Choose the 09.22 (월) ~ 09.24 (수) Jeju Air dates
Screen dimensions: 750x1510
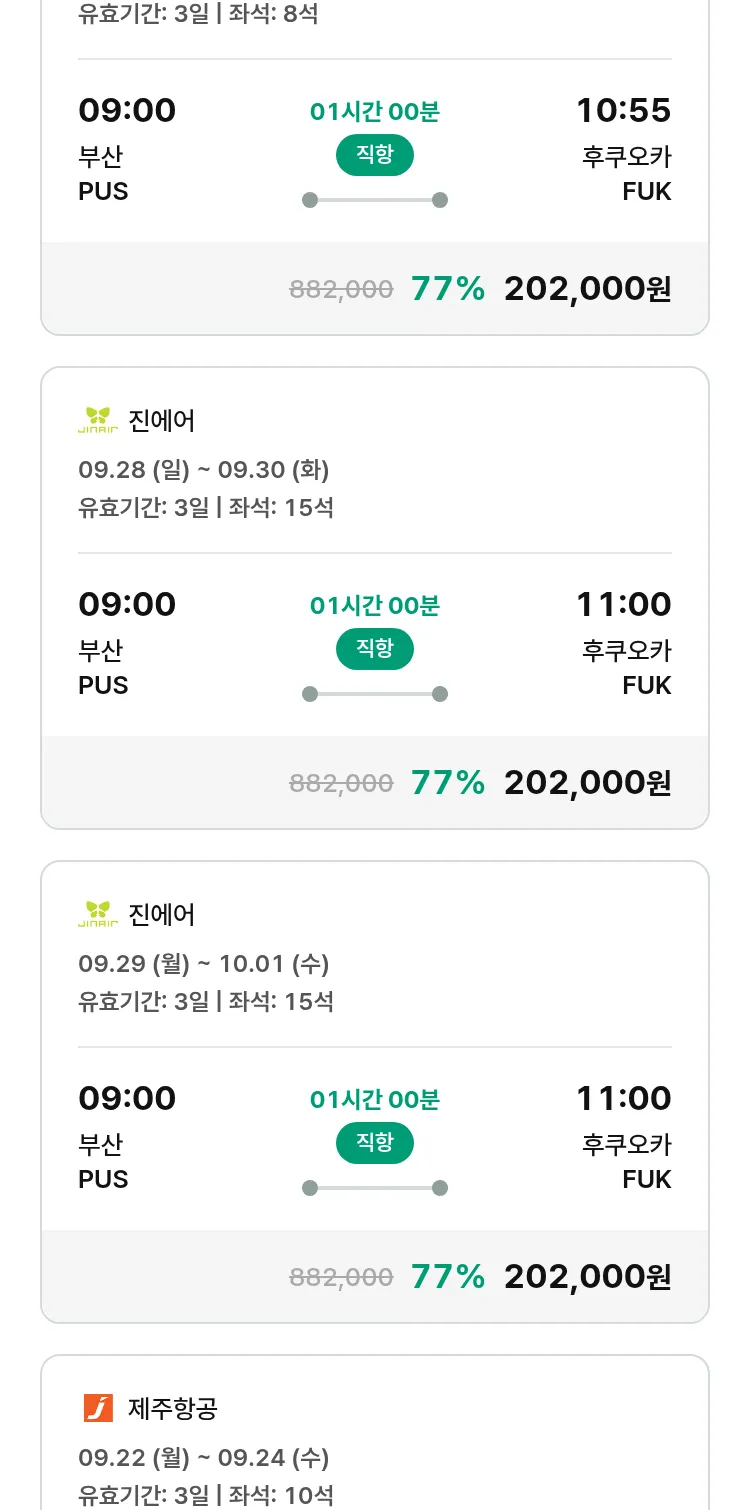click(x=203, y=1457)
